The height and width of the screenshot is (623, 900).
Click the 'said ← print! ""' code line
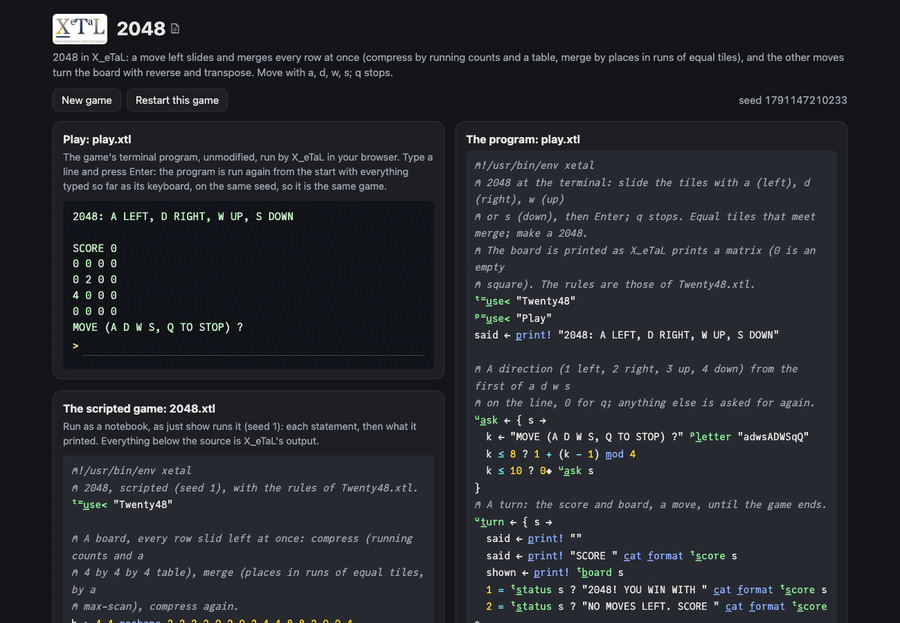pos(534,539)
